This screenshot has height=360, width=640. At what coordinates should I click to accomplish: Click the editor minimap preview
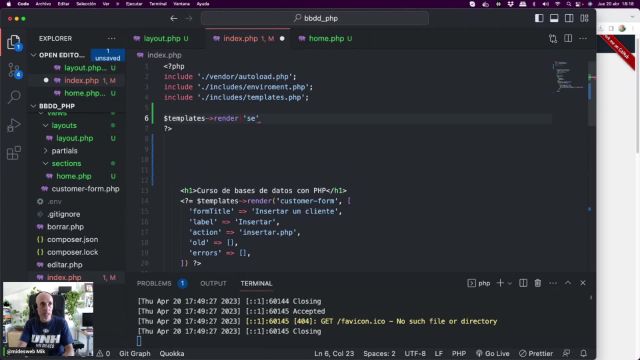pos(570,77)
